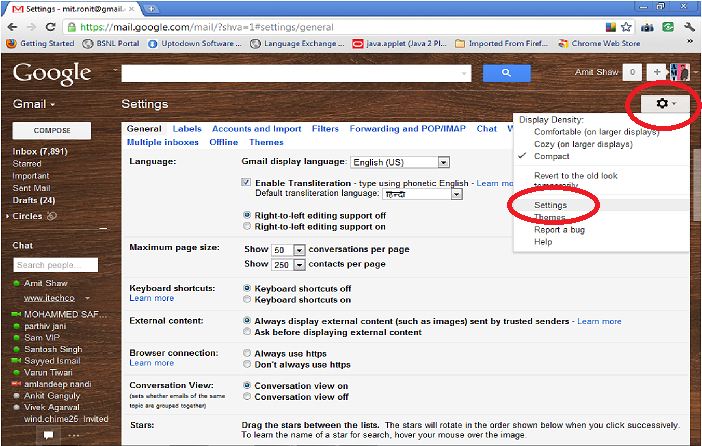702x446 pixels.
Task: Select Ask before displaying external content
Action: click(x=247, y=332)
